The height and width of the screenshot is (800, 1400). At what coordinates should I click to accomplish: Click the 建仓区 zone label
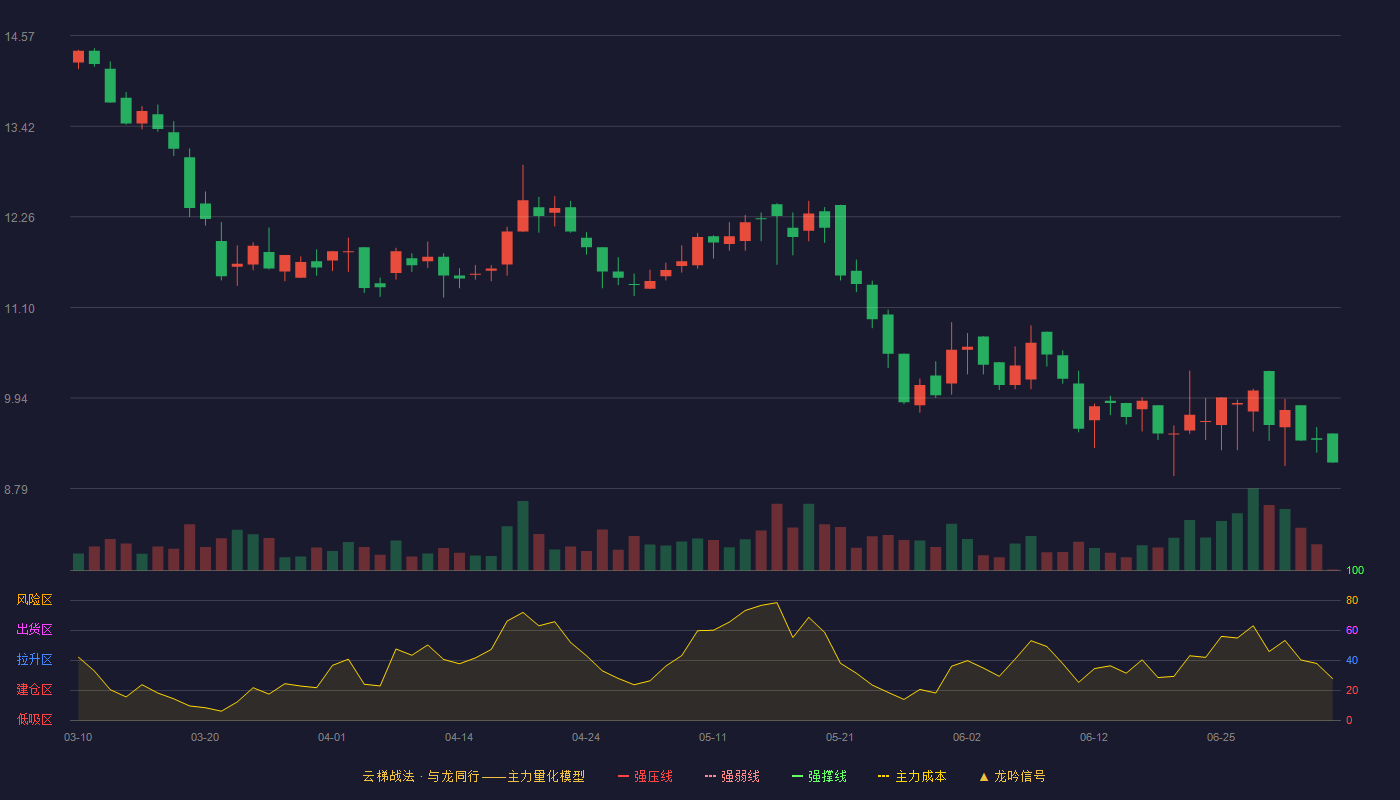(x=34, y=690)
